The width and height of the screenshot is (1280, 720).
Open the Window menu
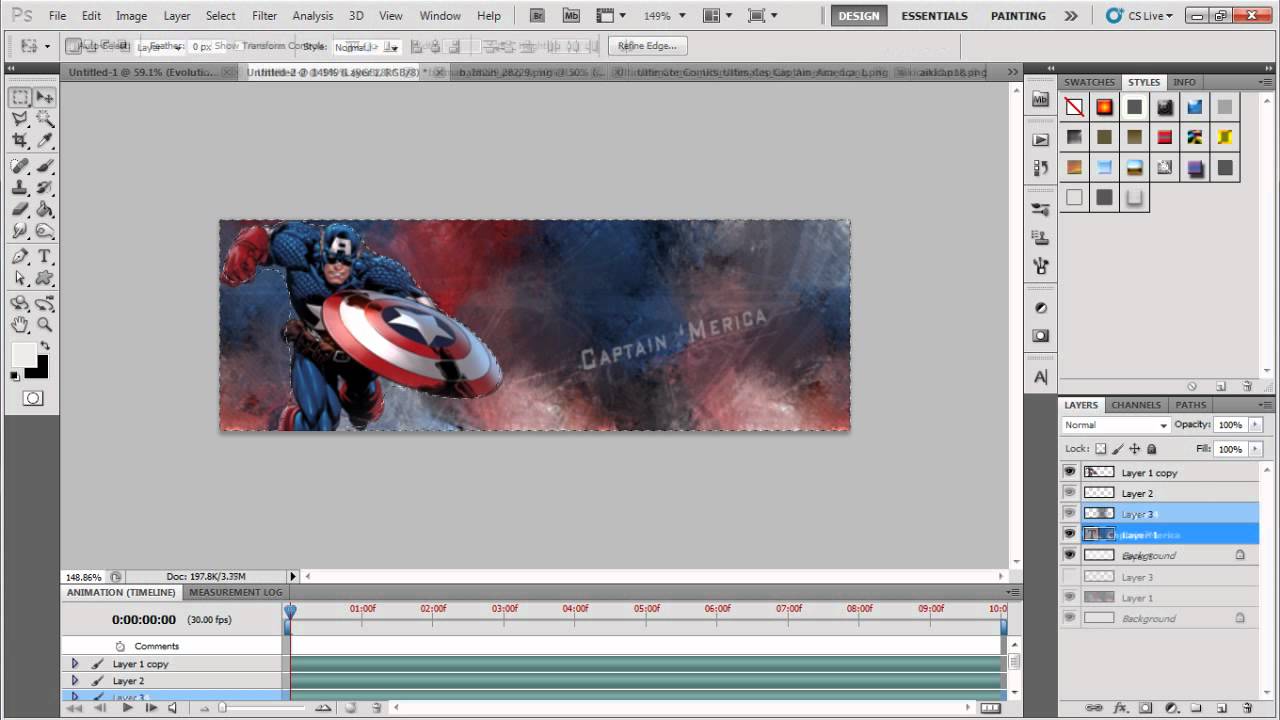pos(440,16)
